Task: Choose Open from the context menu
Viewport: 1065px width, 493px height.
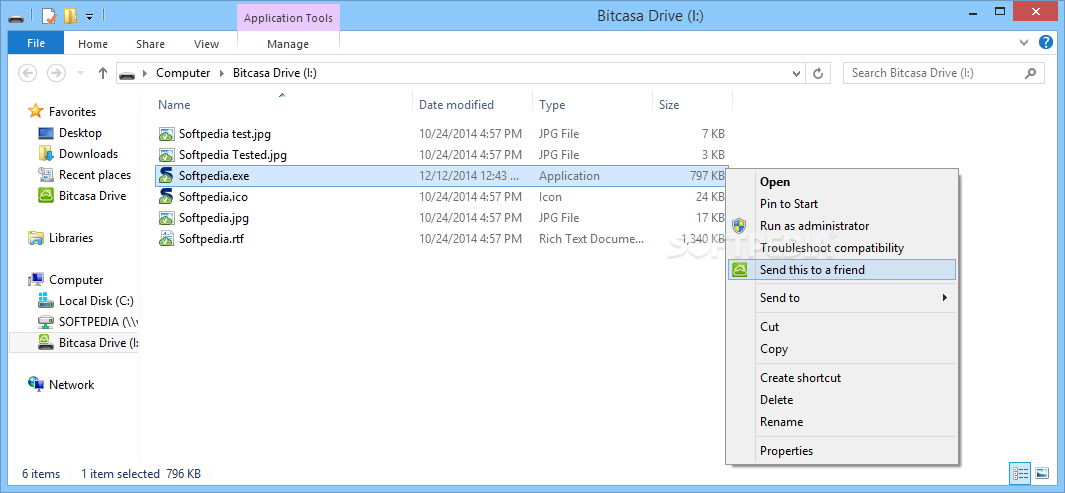Action: tap(775, 182)
